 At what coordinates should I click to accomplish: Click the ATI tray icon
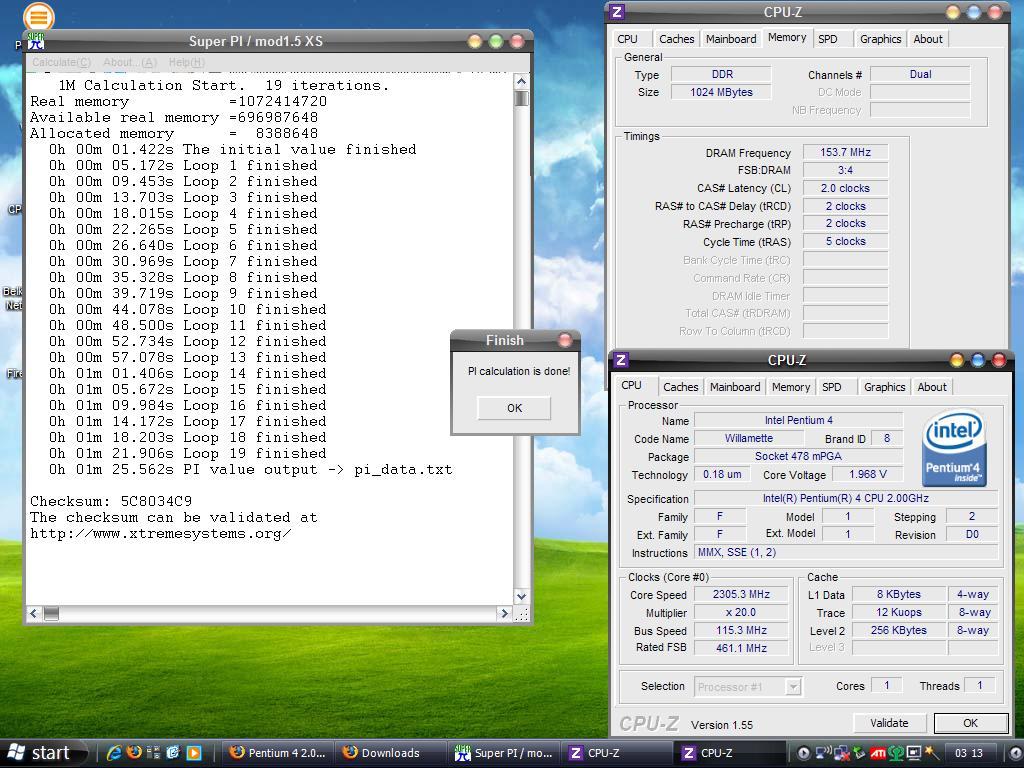[878, 753]
